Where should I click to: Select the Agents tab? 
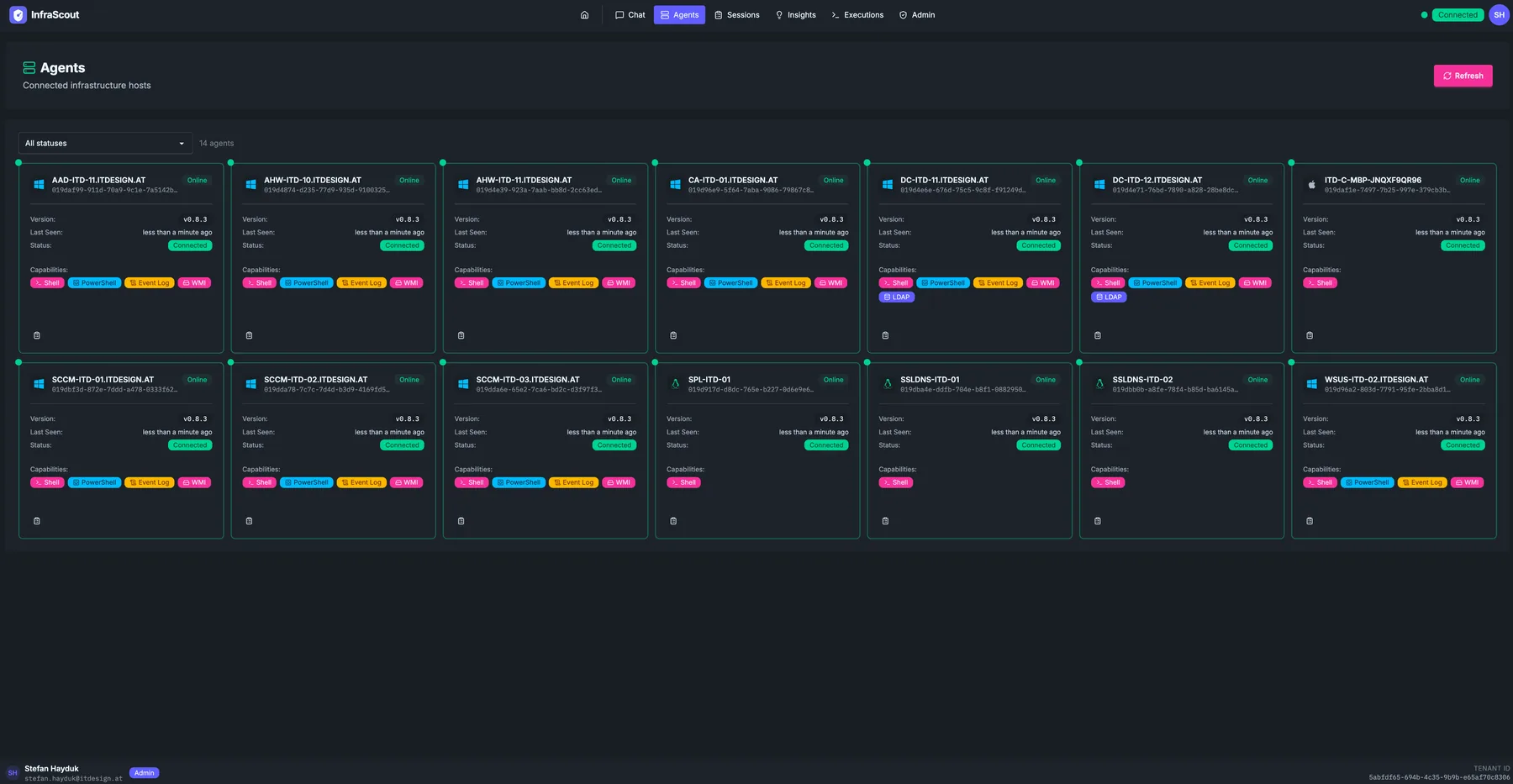click(x=679, y=15)
